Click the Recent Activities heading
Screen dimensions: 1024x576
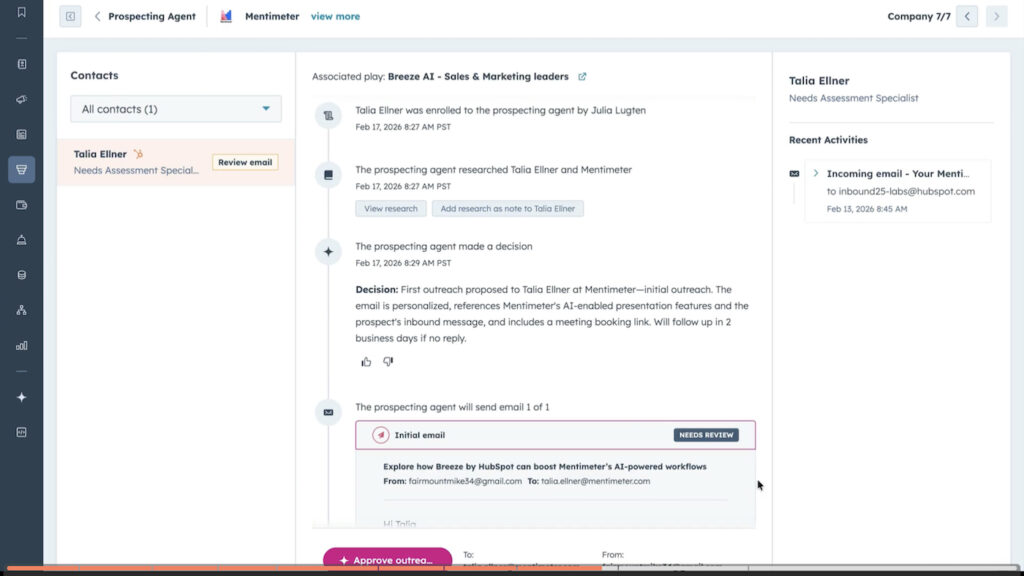coord(828,140)
